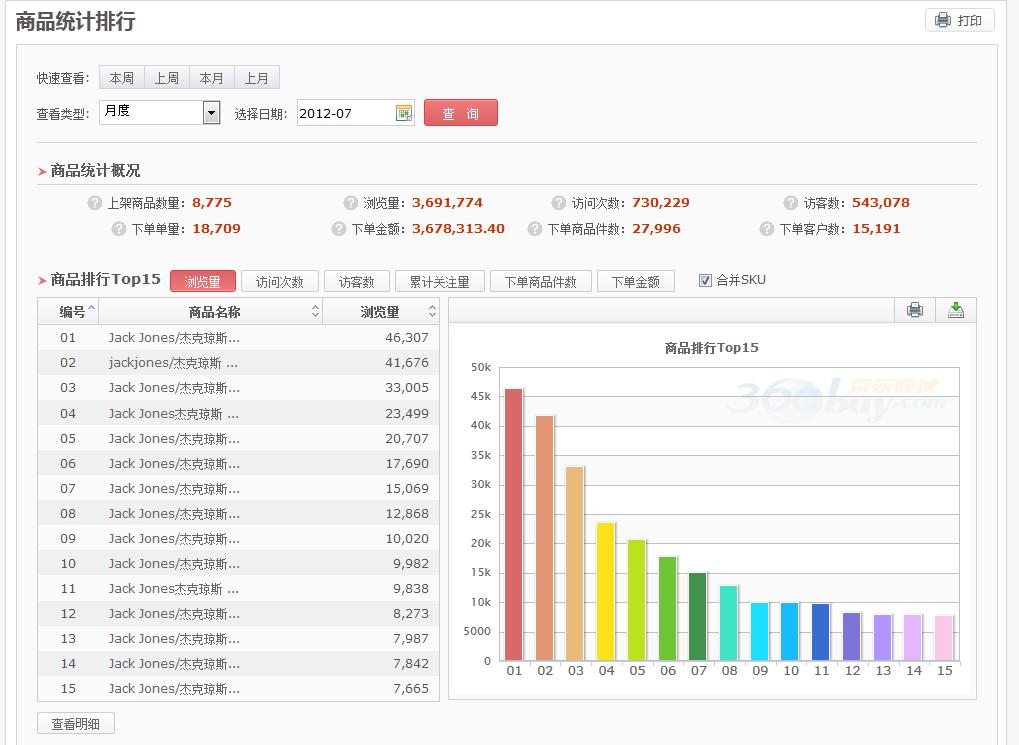Click the 选择日期 input field
Screen dimensions: 1019x745
pyautogui.click(x=343, y=113)
